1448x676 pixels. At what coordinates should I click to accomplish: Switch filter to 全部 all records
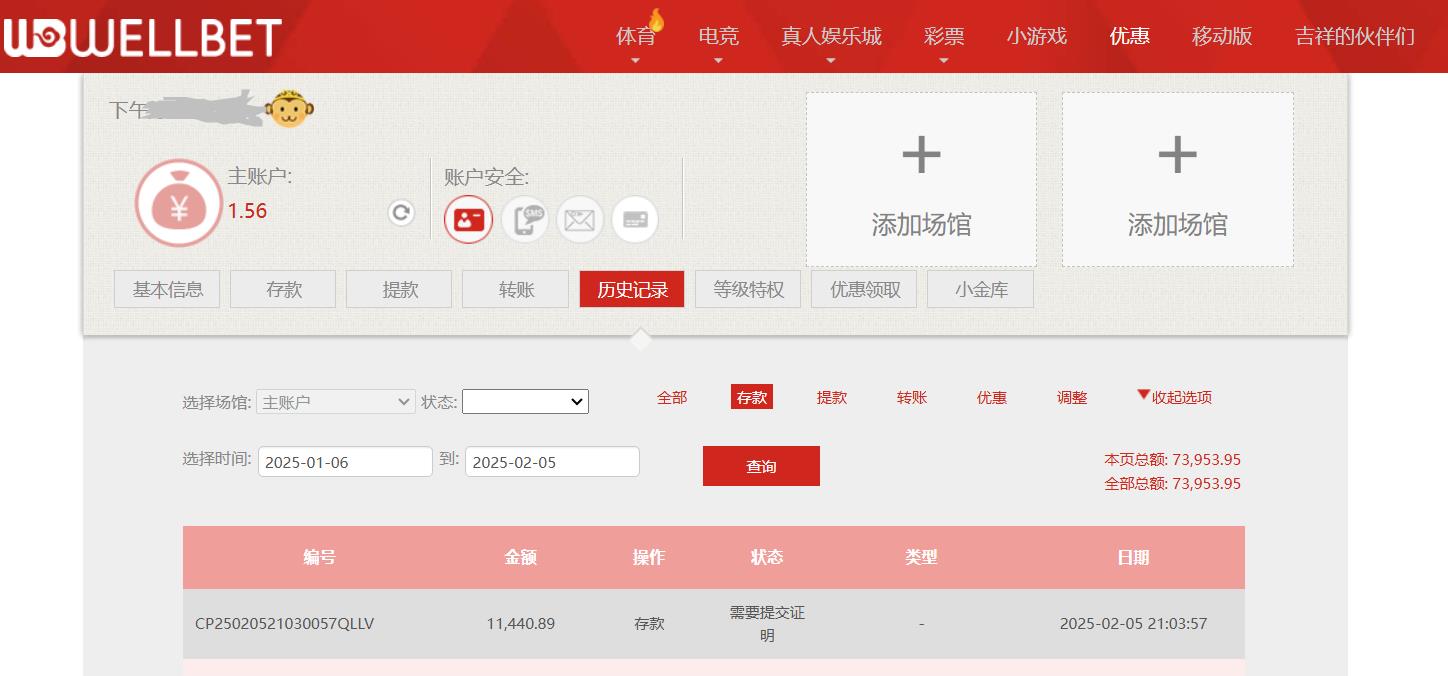(672, 397)
